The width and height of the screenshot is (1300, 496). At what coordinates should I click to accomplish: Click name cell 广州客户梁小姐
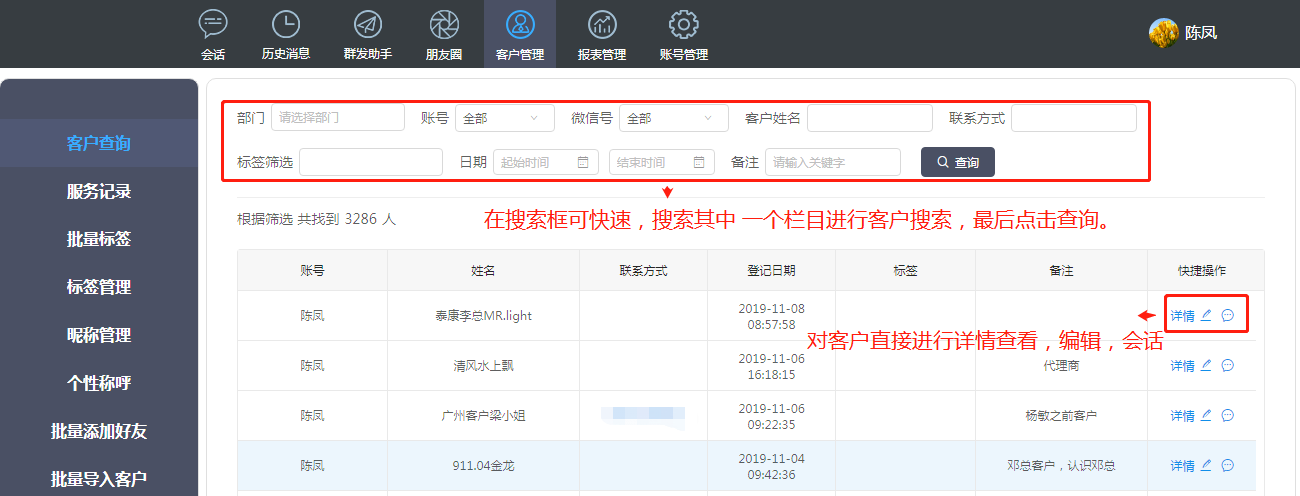tap(483, 416)
